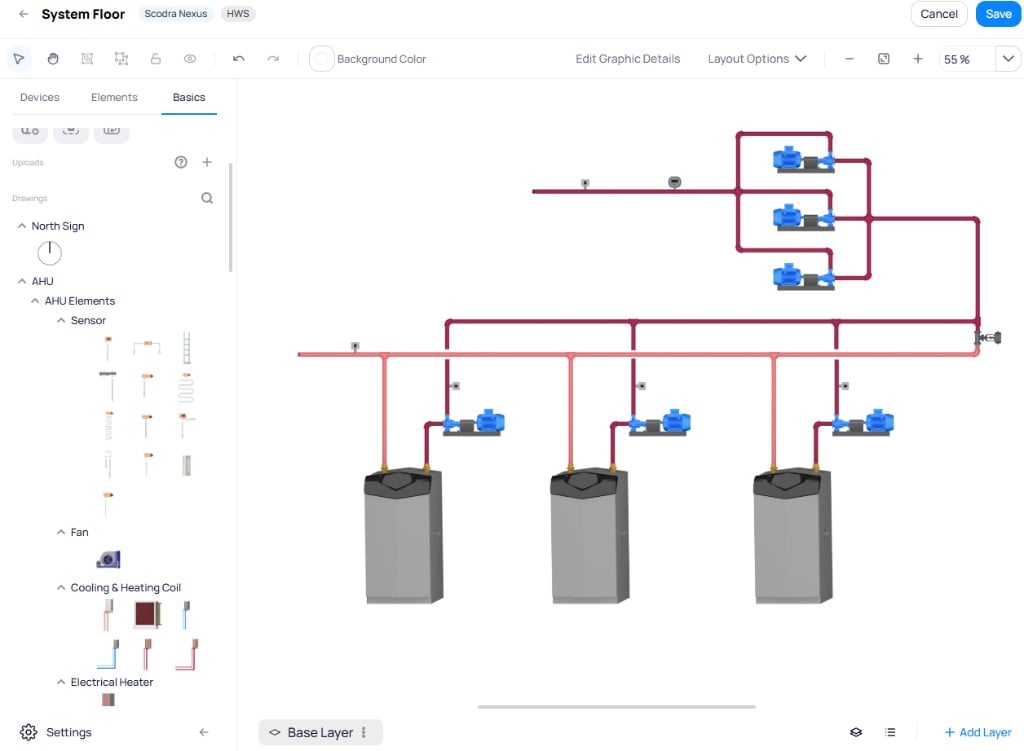Open Settings with the gear icon
The image size is (1024, 751).
pos(28,733)
